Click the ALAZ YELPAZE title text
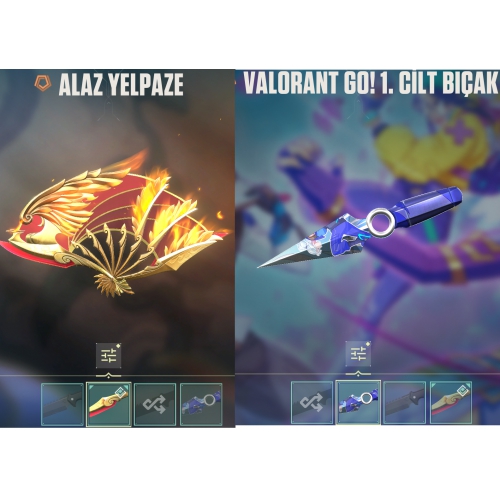 (121, 85)
